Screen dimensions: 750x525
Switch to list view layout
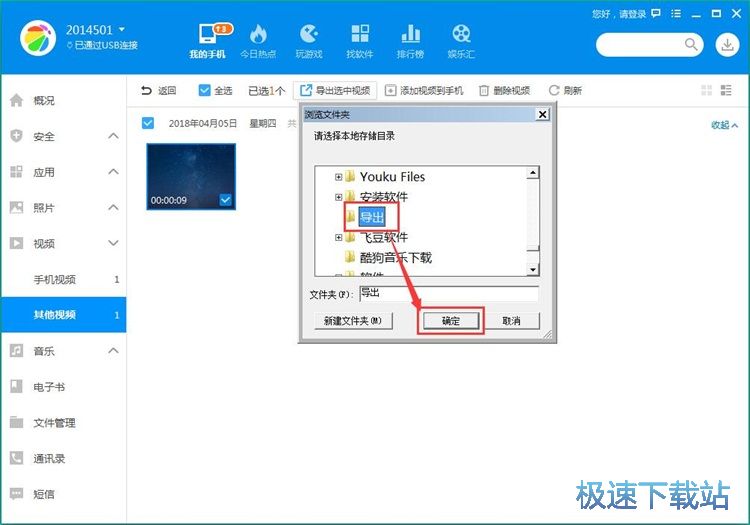726,90
